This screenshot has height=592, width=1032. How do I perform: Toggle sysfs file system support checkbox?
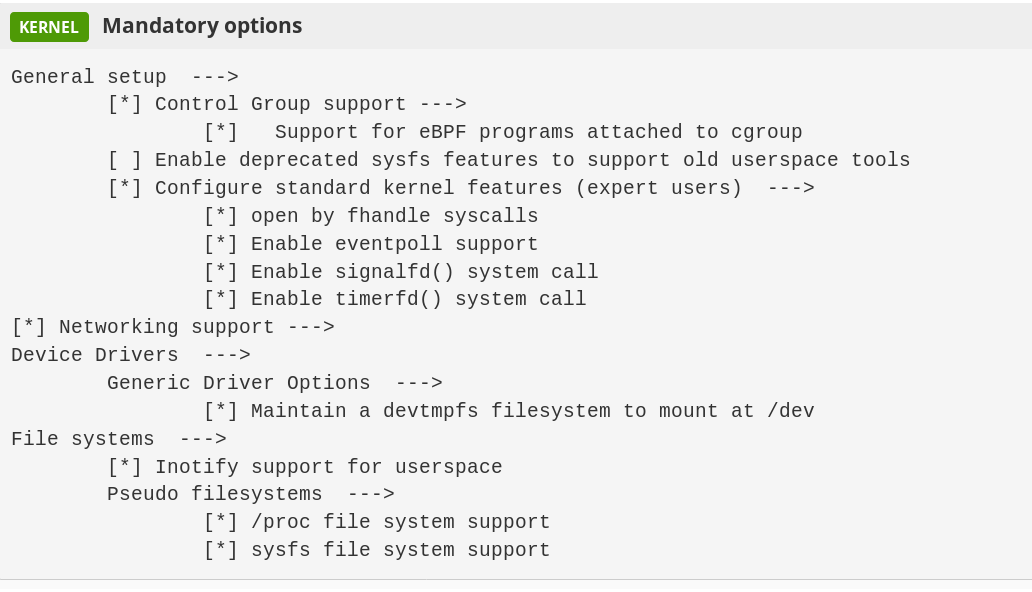coord(220,550)
